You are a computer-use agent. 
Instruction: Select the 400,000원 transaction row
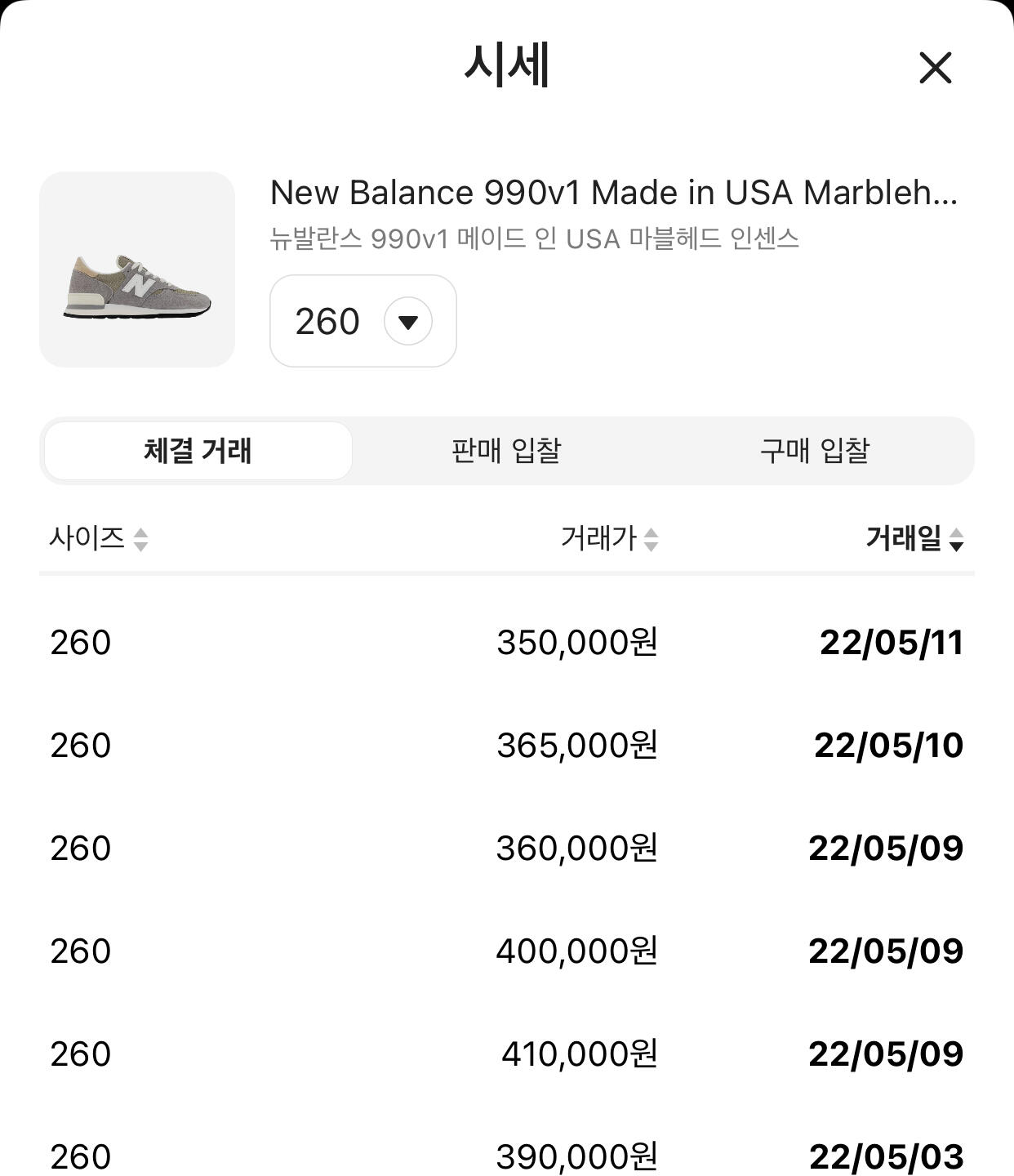tap(576, 951)
